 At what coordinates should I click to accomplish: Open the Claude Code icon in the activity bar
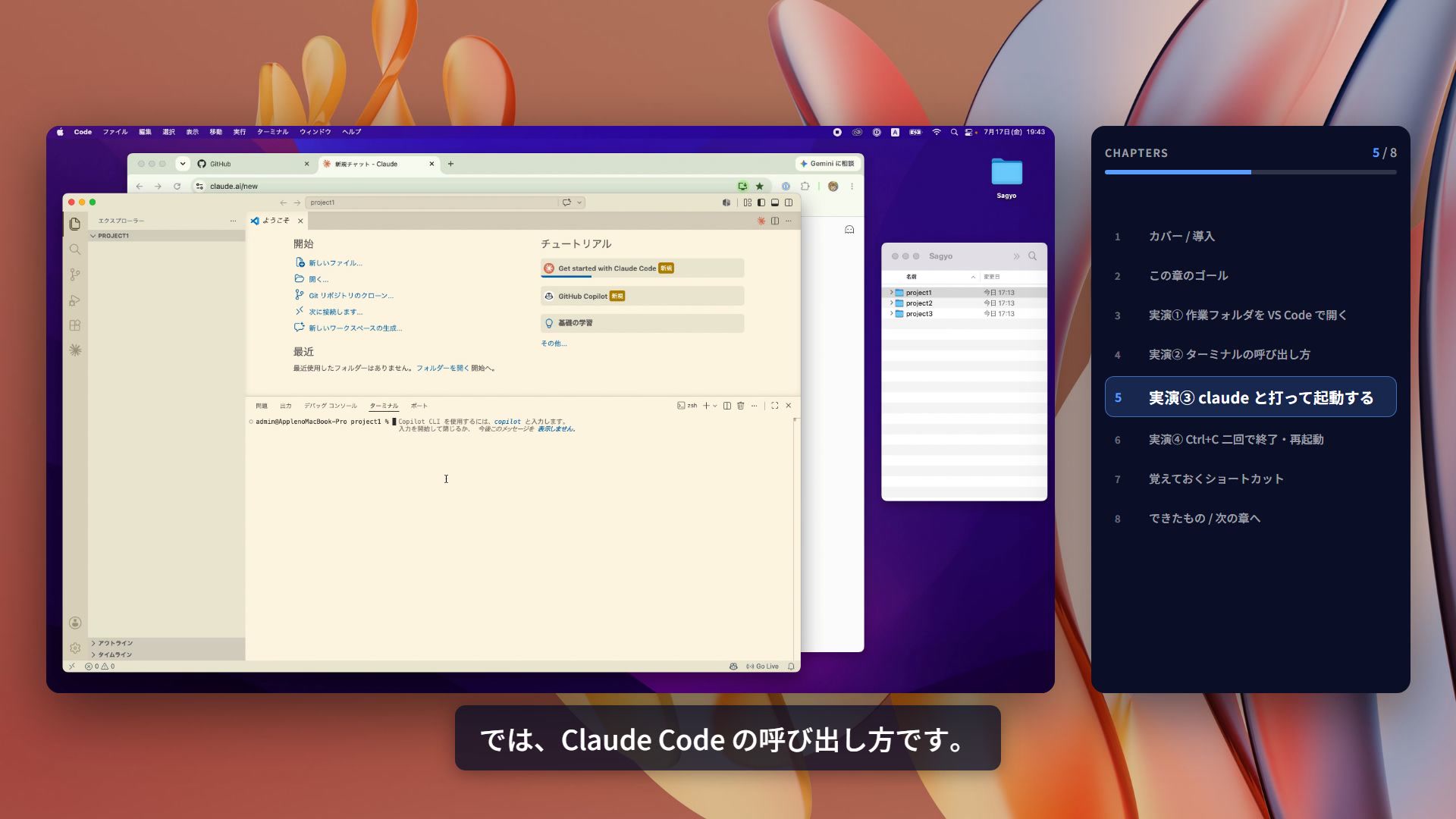pyautogui.click(x=74, y=350)
